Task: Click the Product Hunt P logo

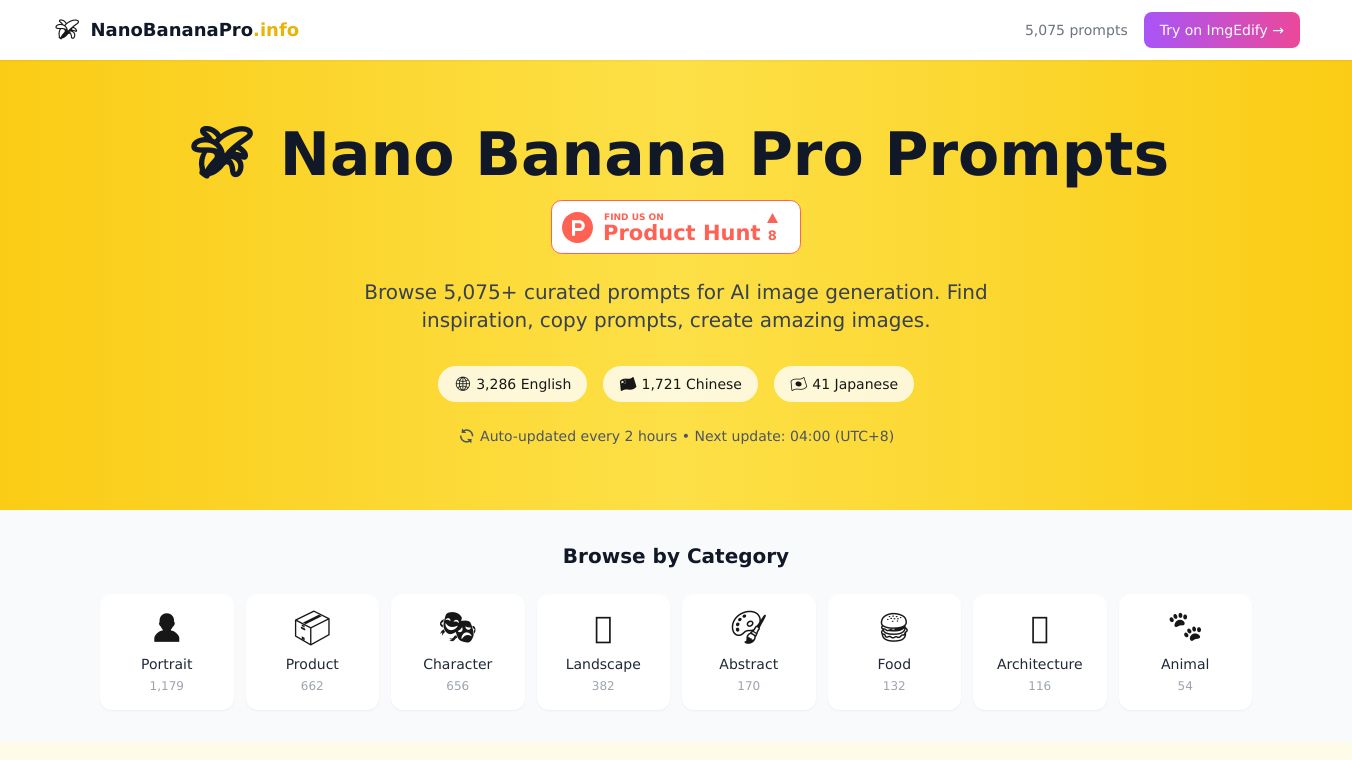Action: click(x=577, y=227)
